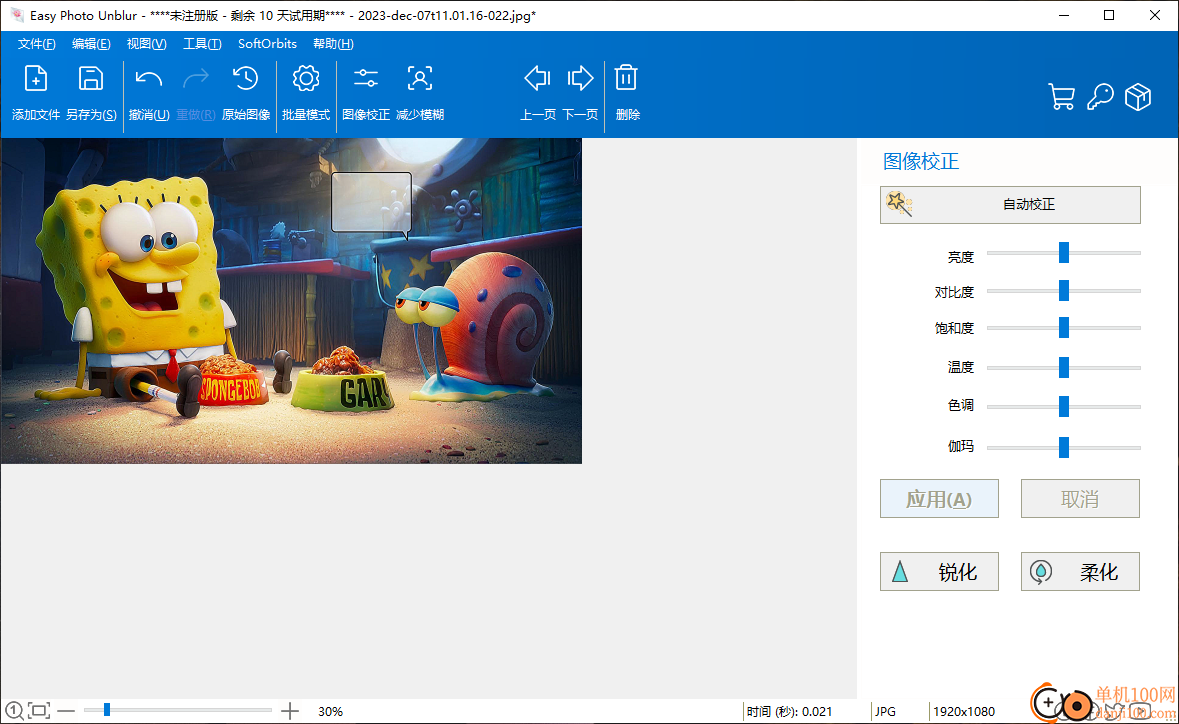Click the 30% zoom value
The width and height of the screenshot is (1179, 724).
[x=330, y=711]
